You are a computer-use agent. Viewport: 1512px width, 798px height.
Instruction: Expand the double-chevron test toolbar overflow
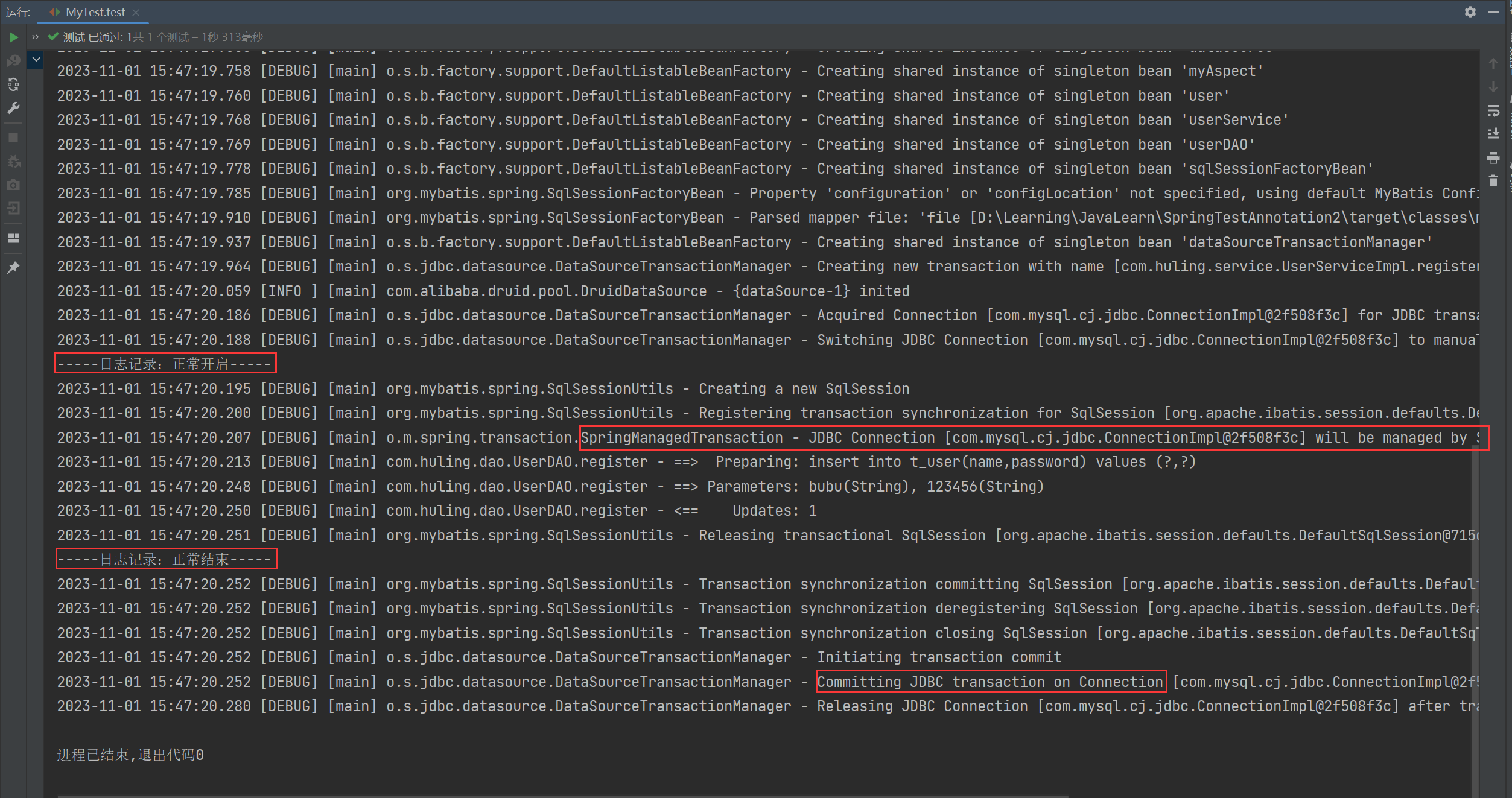[35, 37]
